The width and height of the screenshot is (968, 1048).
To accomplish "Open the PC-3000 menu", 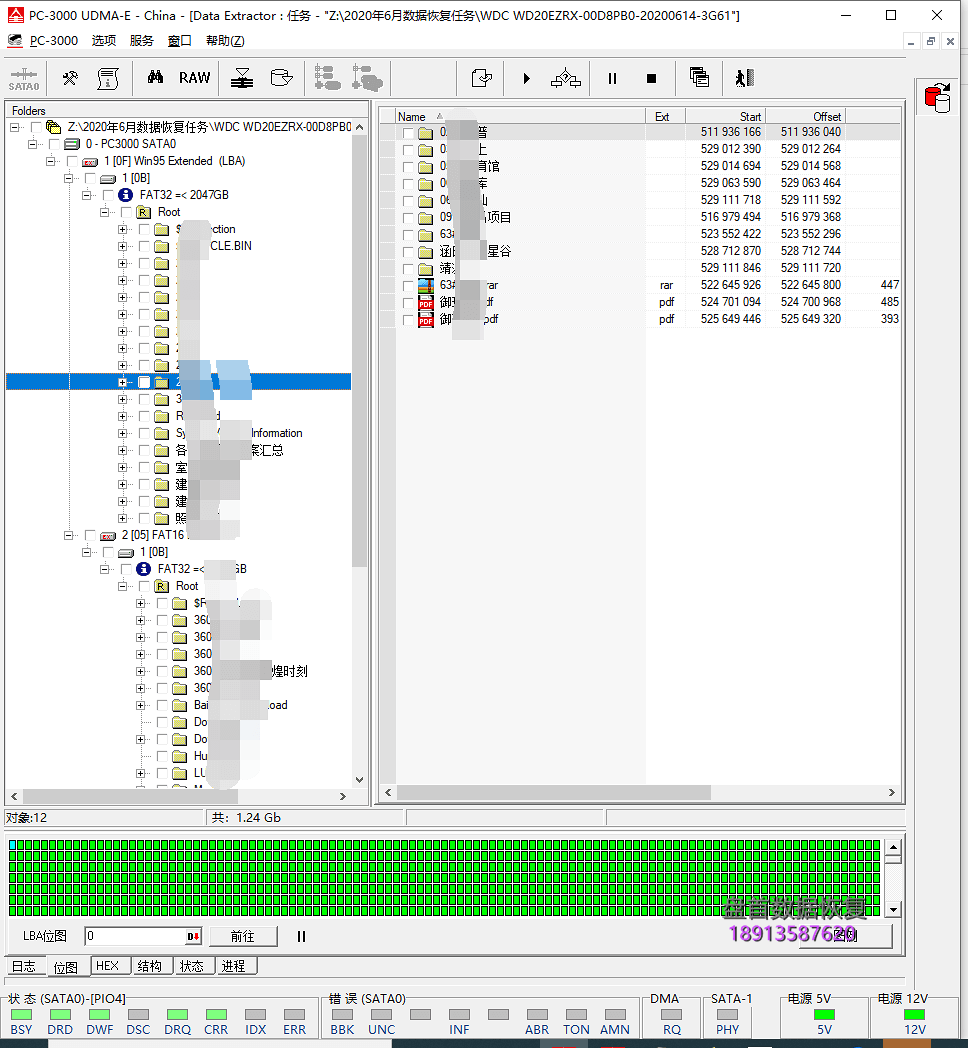I will click(53, 41).
